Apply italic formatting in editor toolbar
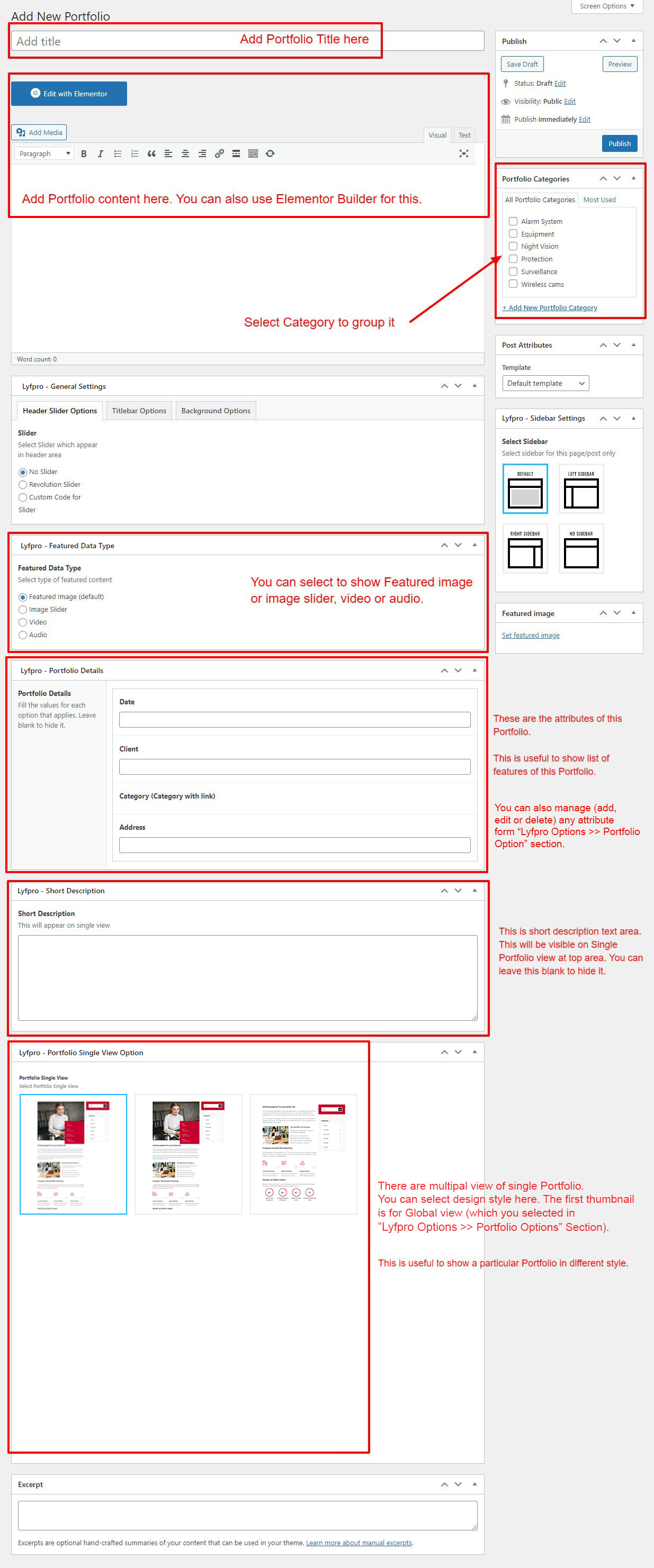This screenshot has width=654, height=1568. pos(101,154)
